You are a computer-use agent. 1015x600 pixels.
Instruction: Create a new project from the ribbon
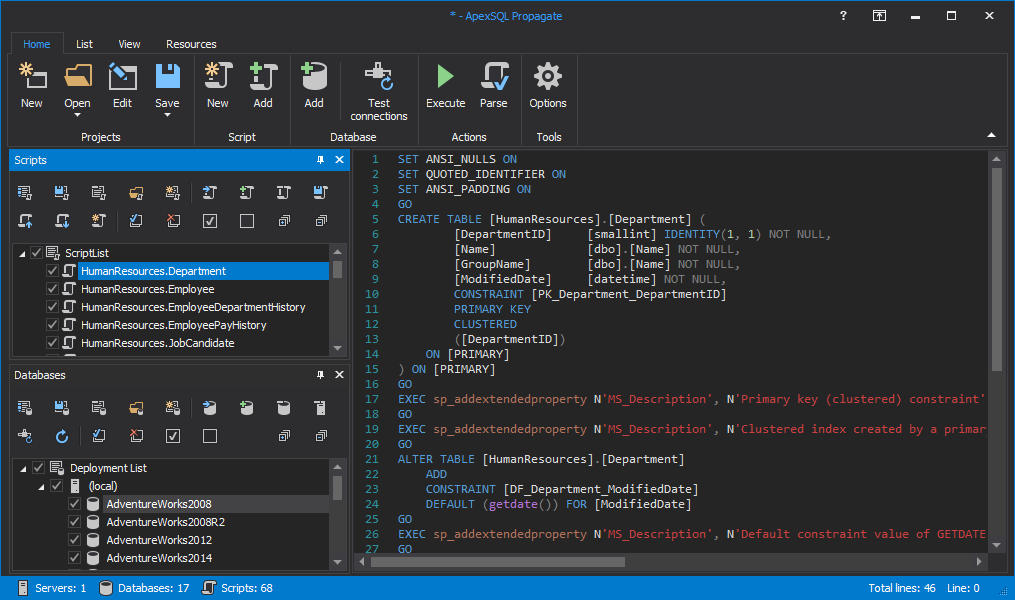pos(32,85)
